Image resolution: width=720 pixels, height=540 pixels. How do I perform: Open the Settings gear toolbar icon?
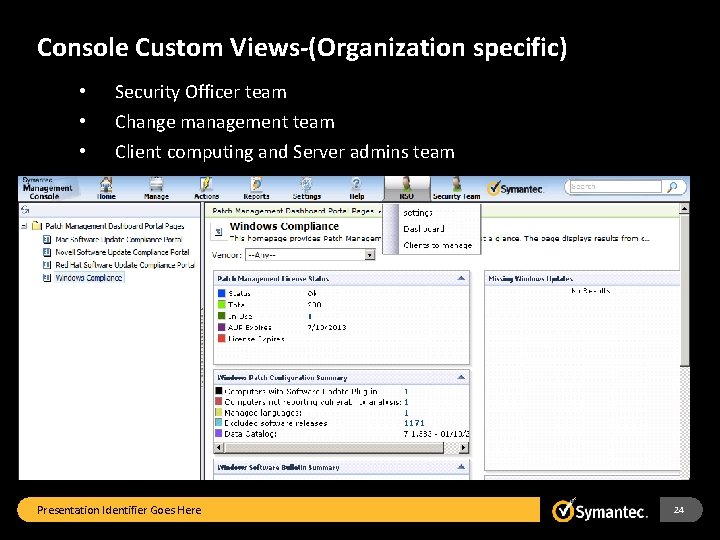(306, 188)
